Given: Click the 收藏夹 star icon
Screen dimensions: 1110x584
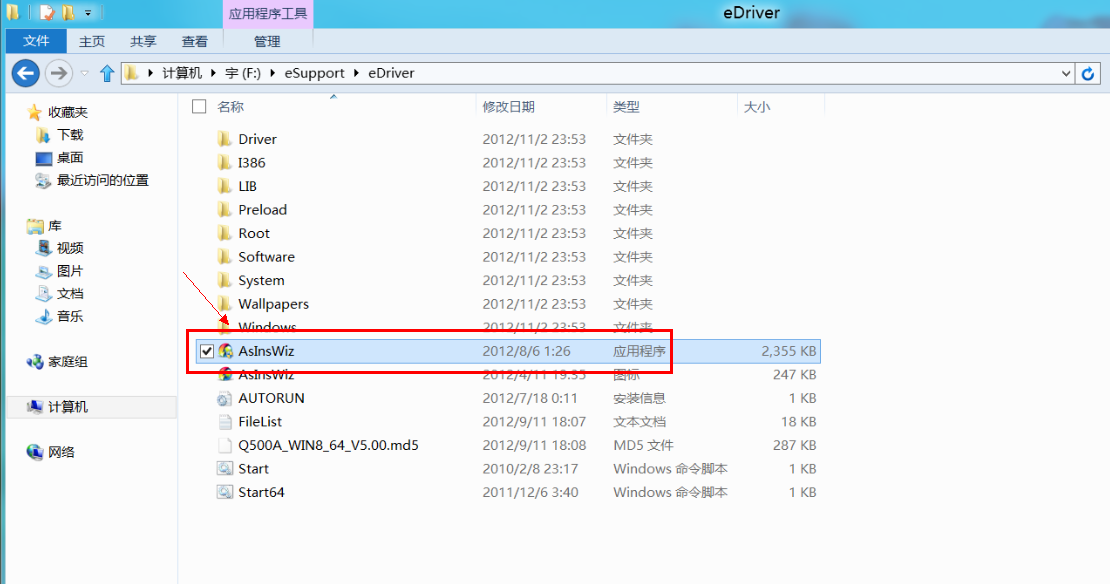Looking at the screenshot, I should [34, 113].
